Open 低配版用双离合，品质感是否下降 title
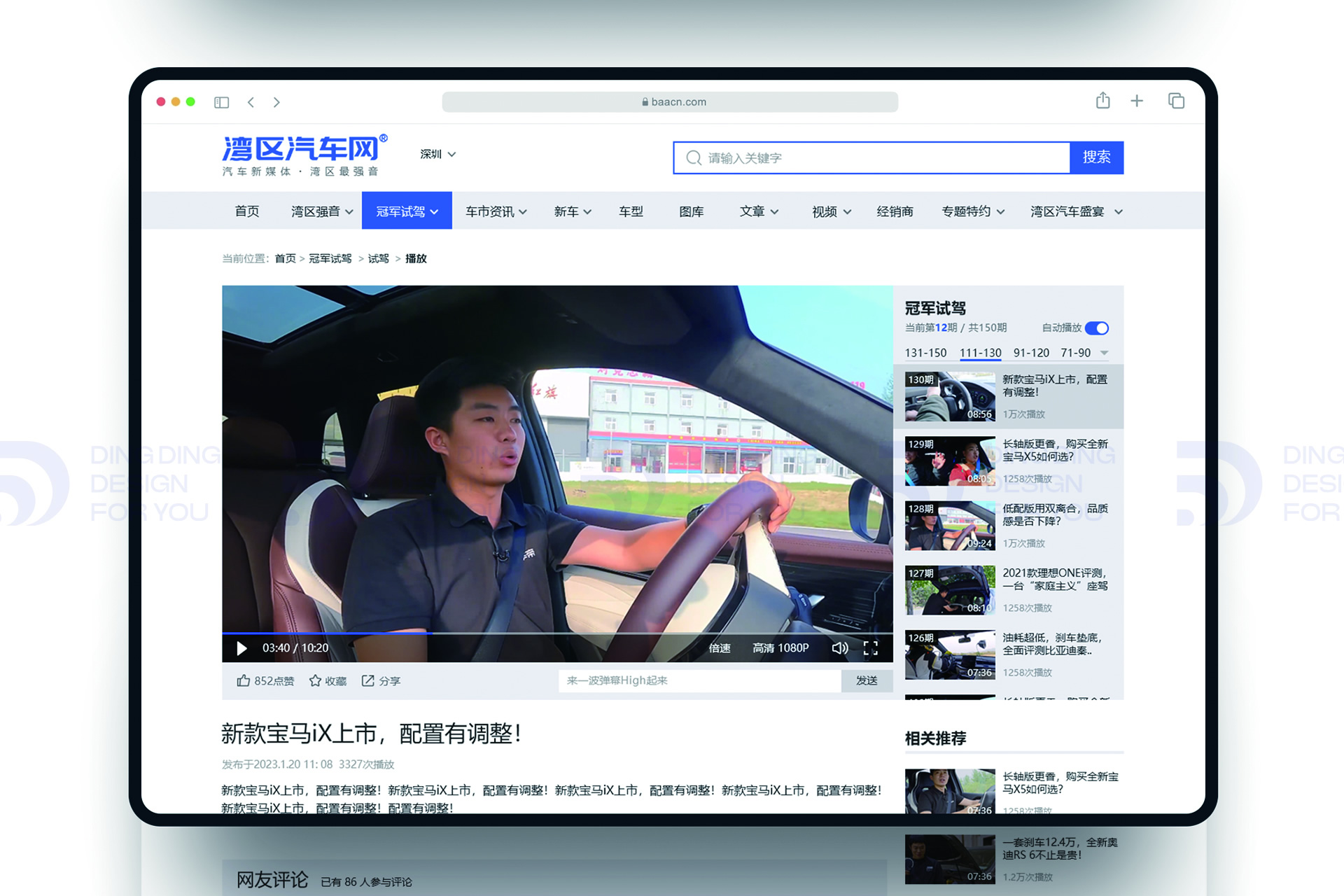The image size is (1344, 896). click(1056, 514)
